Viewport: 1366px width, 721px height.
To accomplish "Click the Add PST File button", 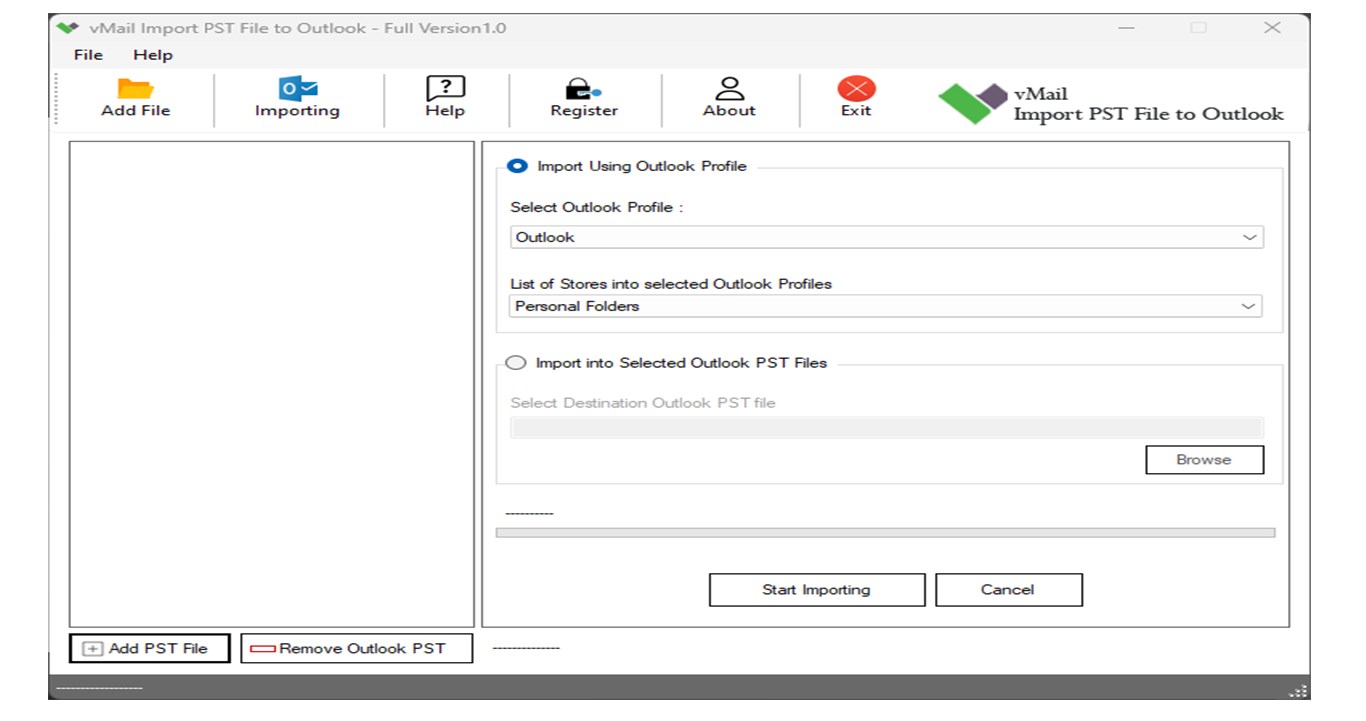I will (x=149, y=648).
